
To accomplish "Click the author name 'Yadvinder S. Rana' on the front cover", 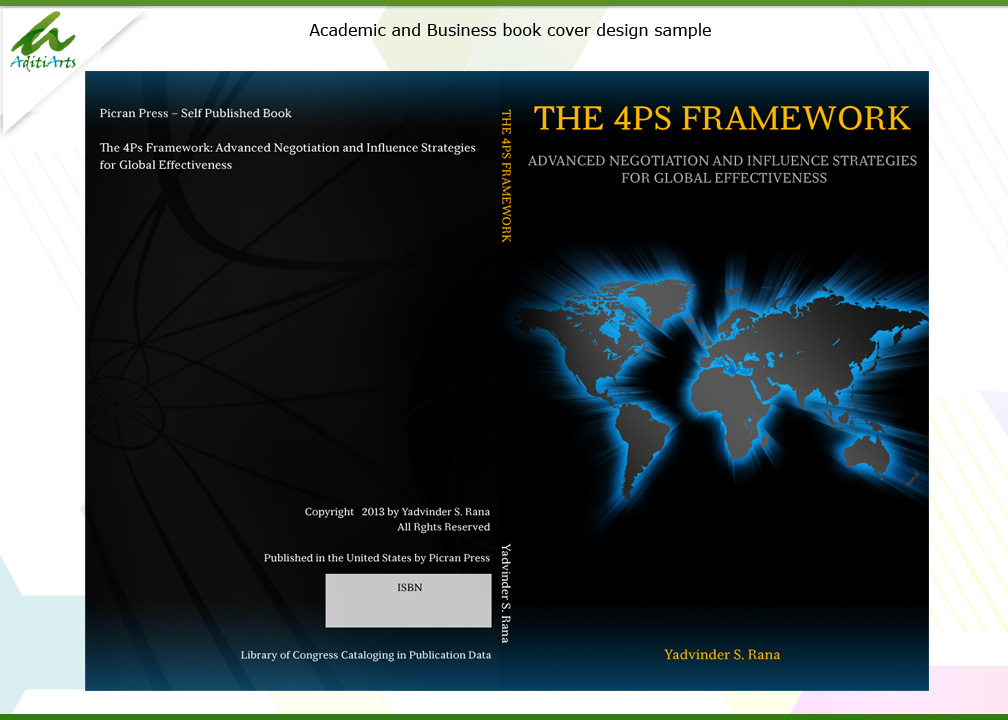I will pyautogui.click(x=722, y=654).
